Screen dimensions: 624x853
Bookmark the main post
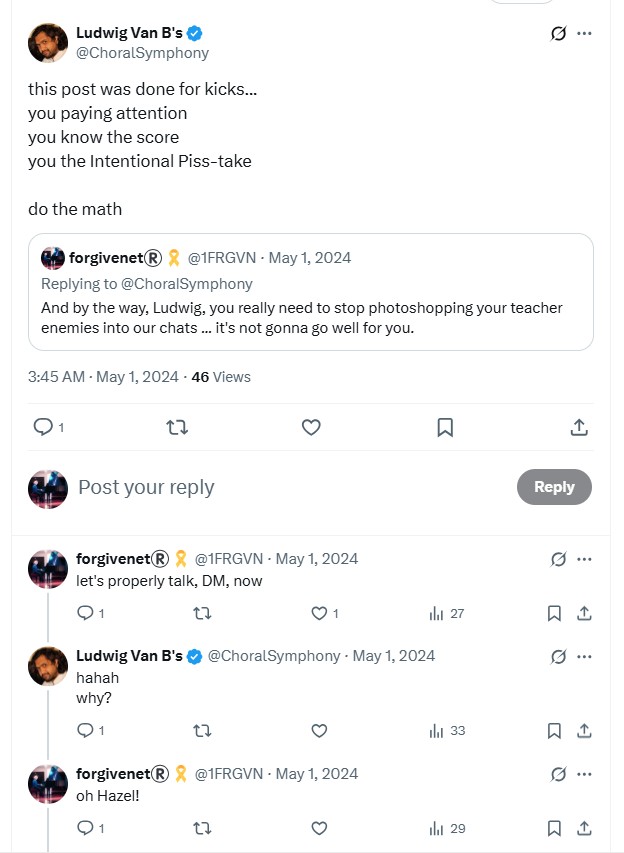tap(445, 428)
